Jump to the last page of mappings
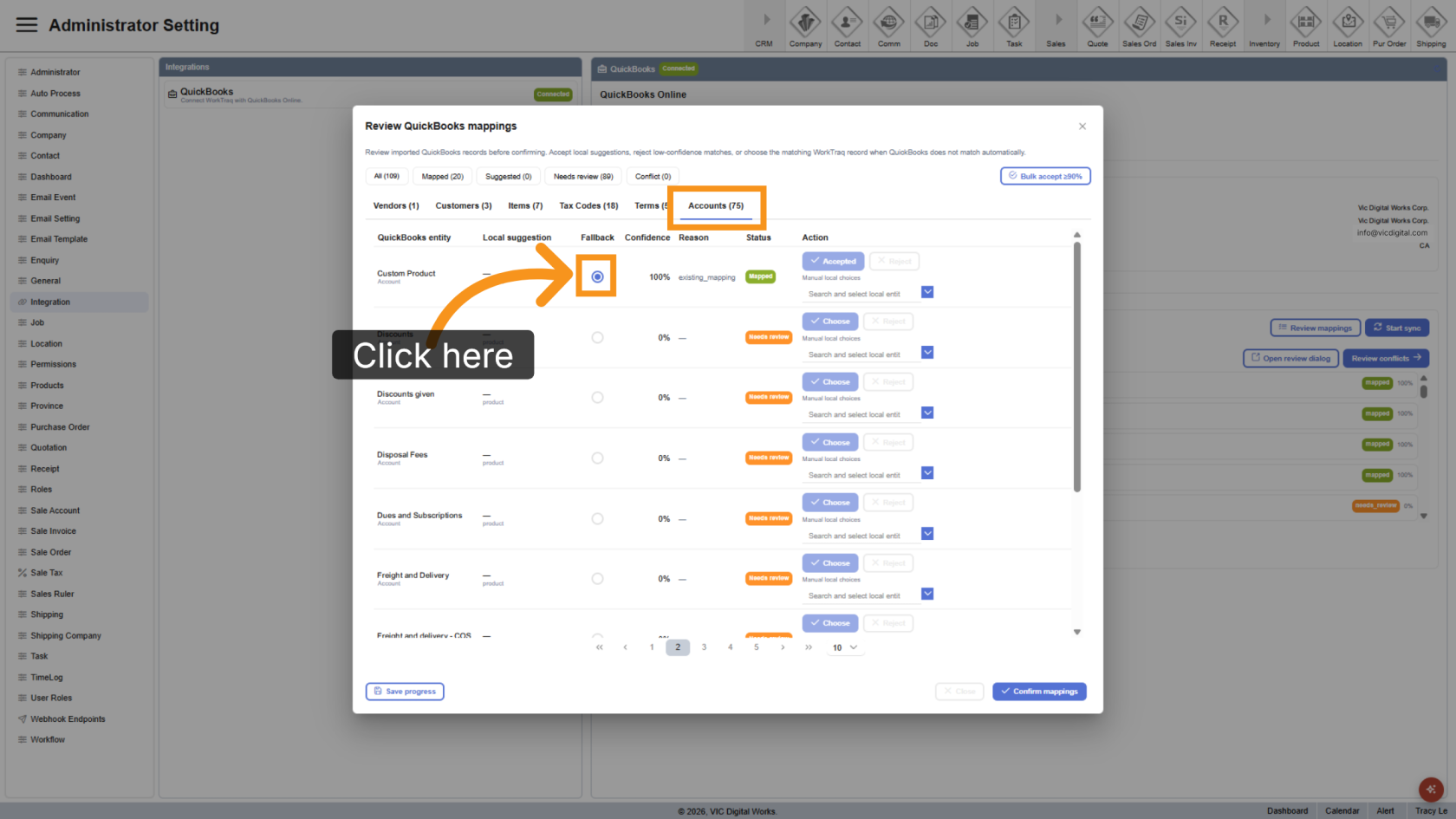 [x=809, y=647]
